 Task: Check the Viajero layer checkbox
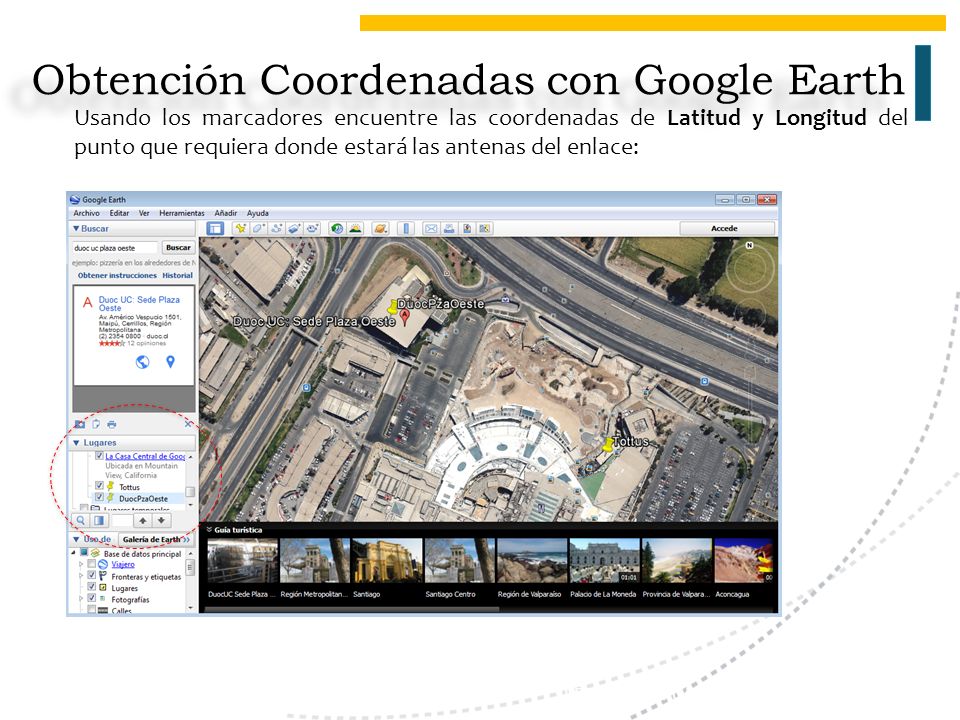click(x=92, y=564)
